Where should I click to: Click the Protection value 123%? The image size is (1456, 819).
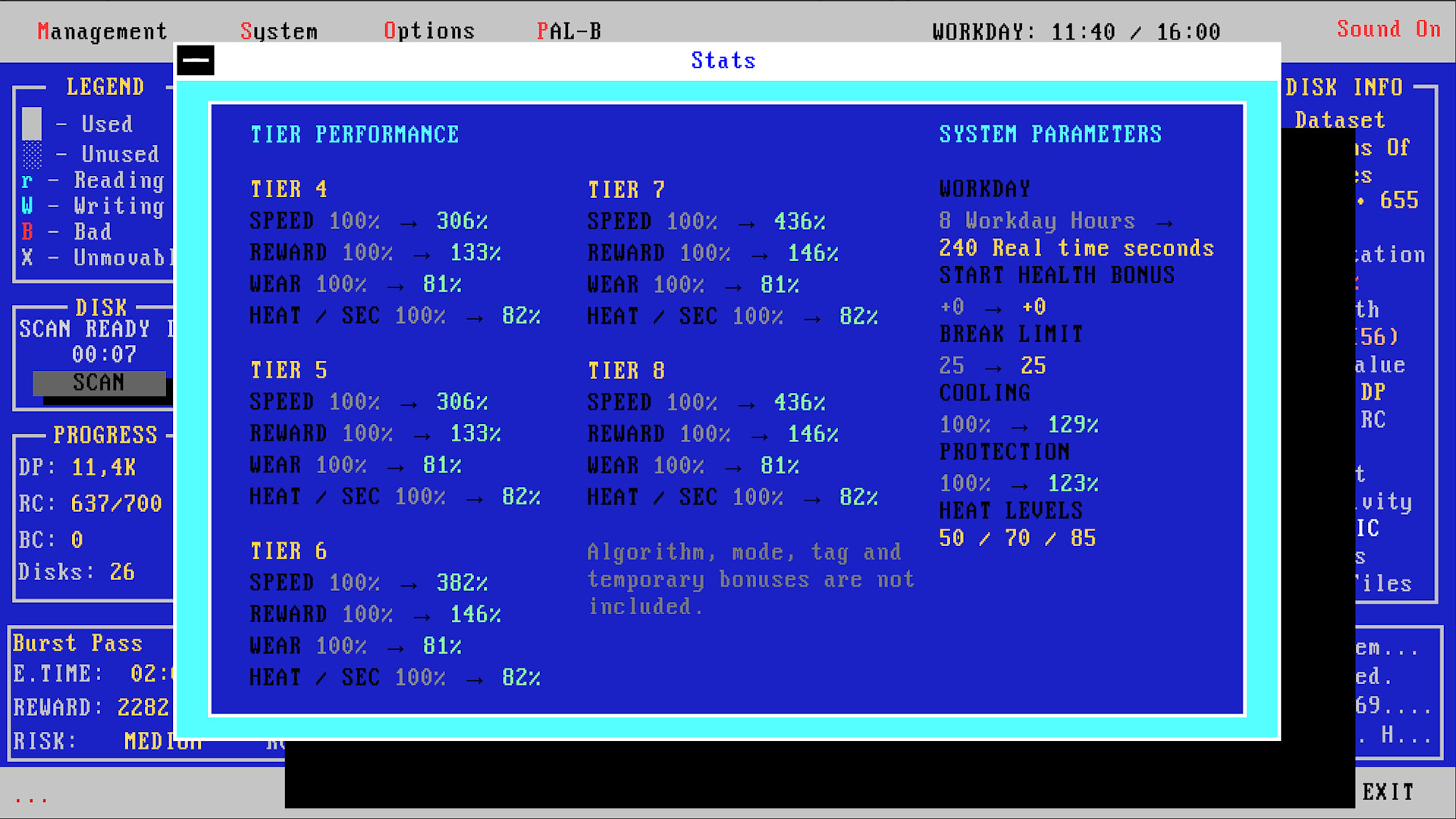(x=1073, y=483)
